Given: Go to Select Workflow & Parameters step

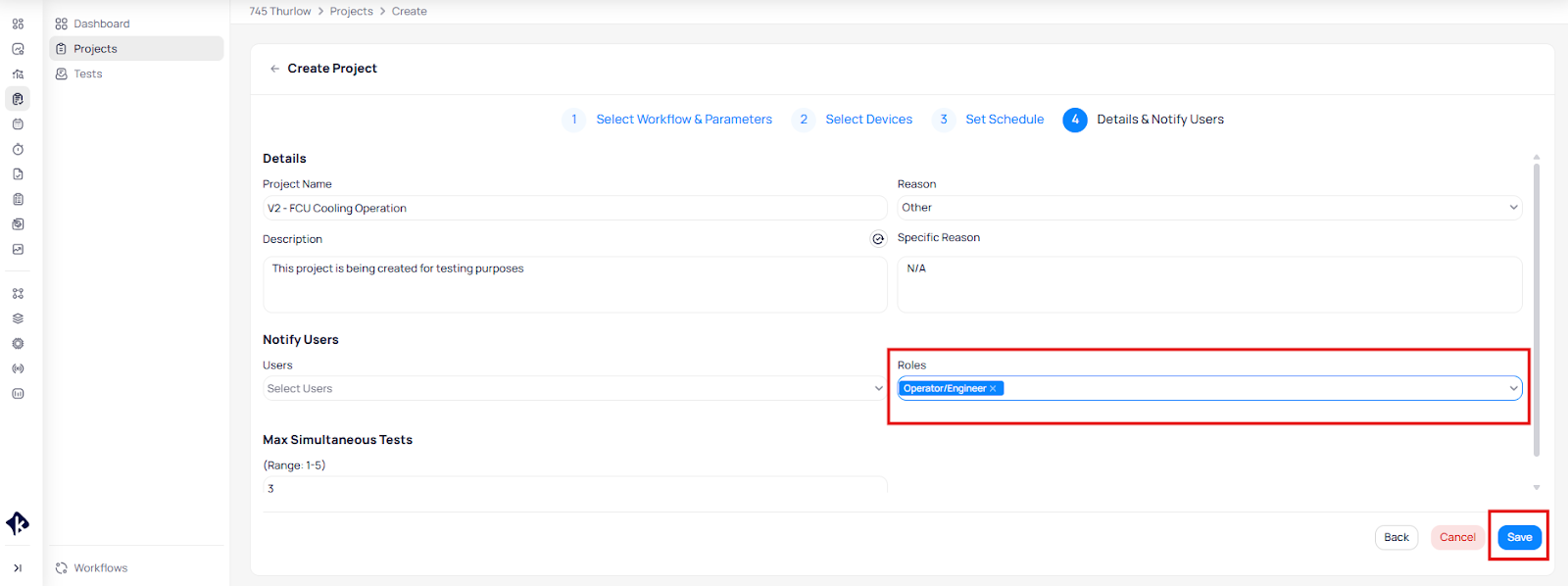Looking at the screenshot, I should tap(683, 120).
